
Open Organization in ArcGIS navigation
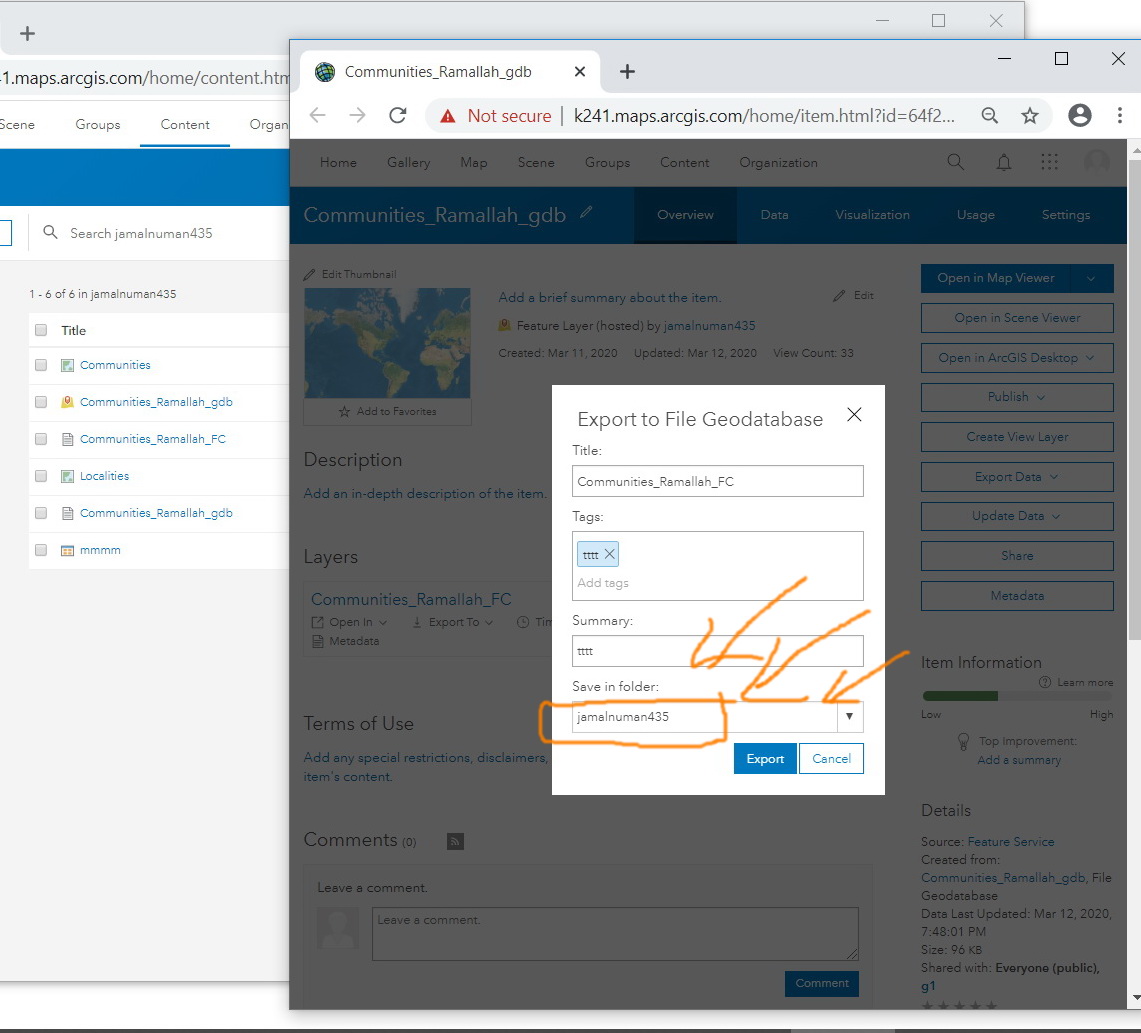(779, 162)
